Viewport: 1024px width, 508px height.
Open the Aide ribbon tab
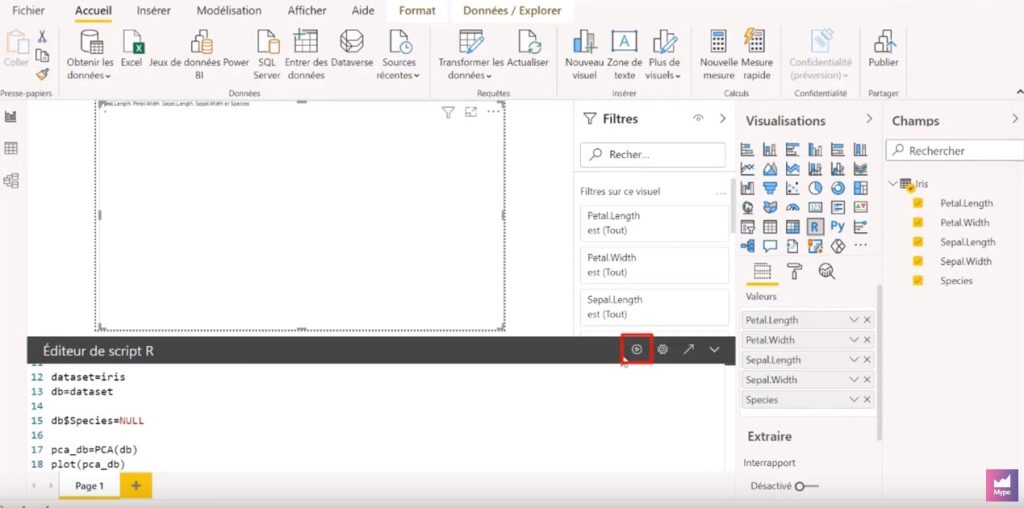(363, 10)
